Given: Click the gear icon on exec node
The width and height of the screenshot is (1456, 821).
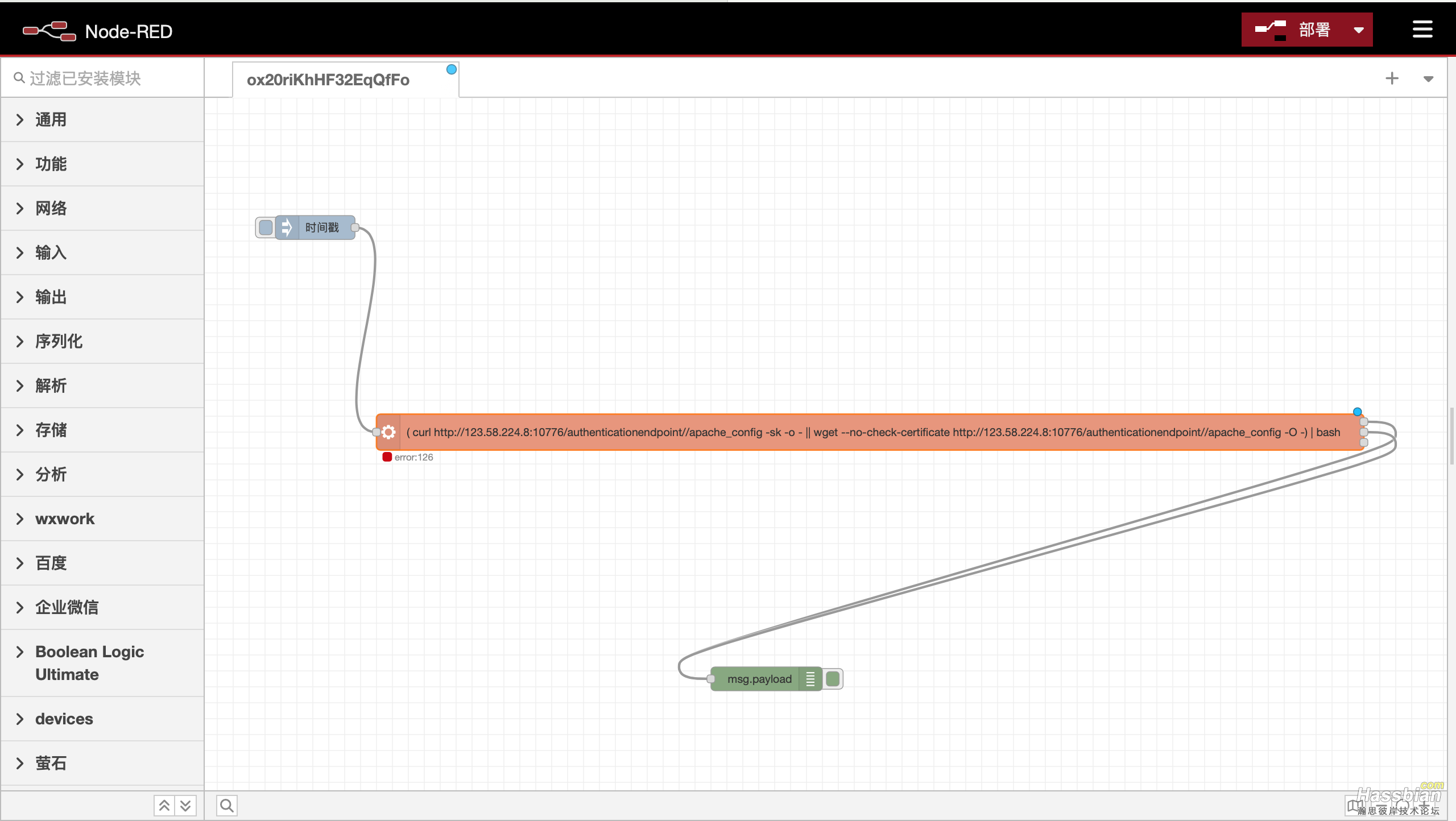Looking at the screenshot, I should pos(388,432).
